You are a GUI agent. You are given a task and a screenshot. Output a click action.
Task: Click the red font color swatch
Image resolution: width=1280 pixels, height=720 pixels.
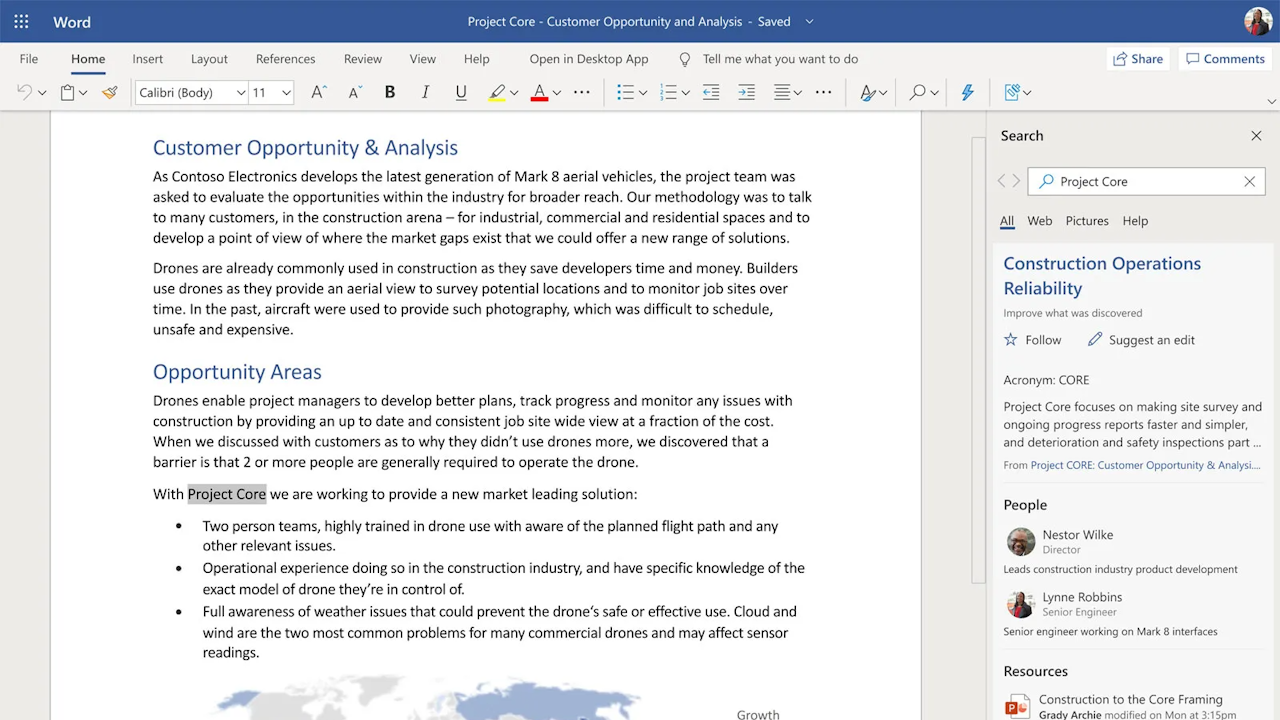click(539, 93)
